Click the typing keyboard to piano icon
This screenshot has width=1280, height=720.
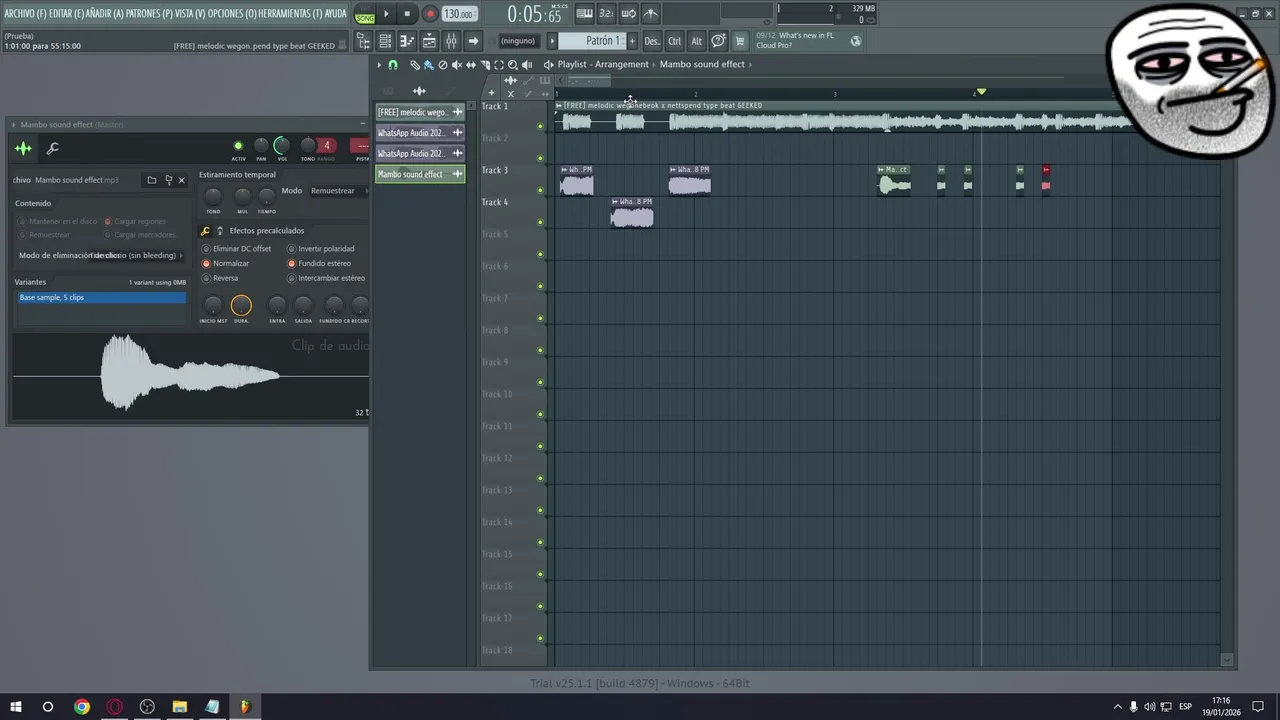pos(584,14)
